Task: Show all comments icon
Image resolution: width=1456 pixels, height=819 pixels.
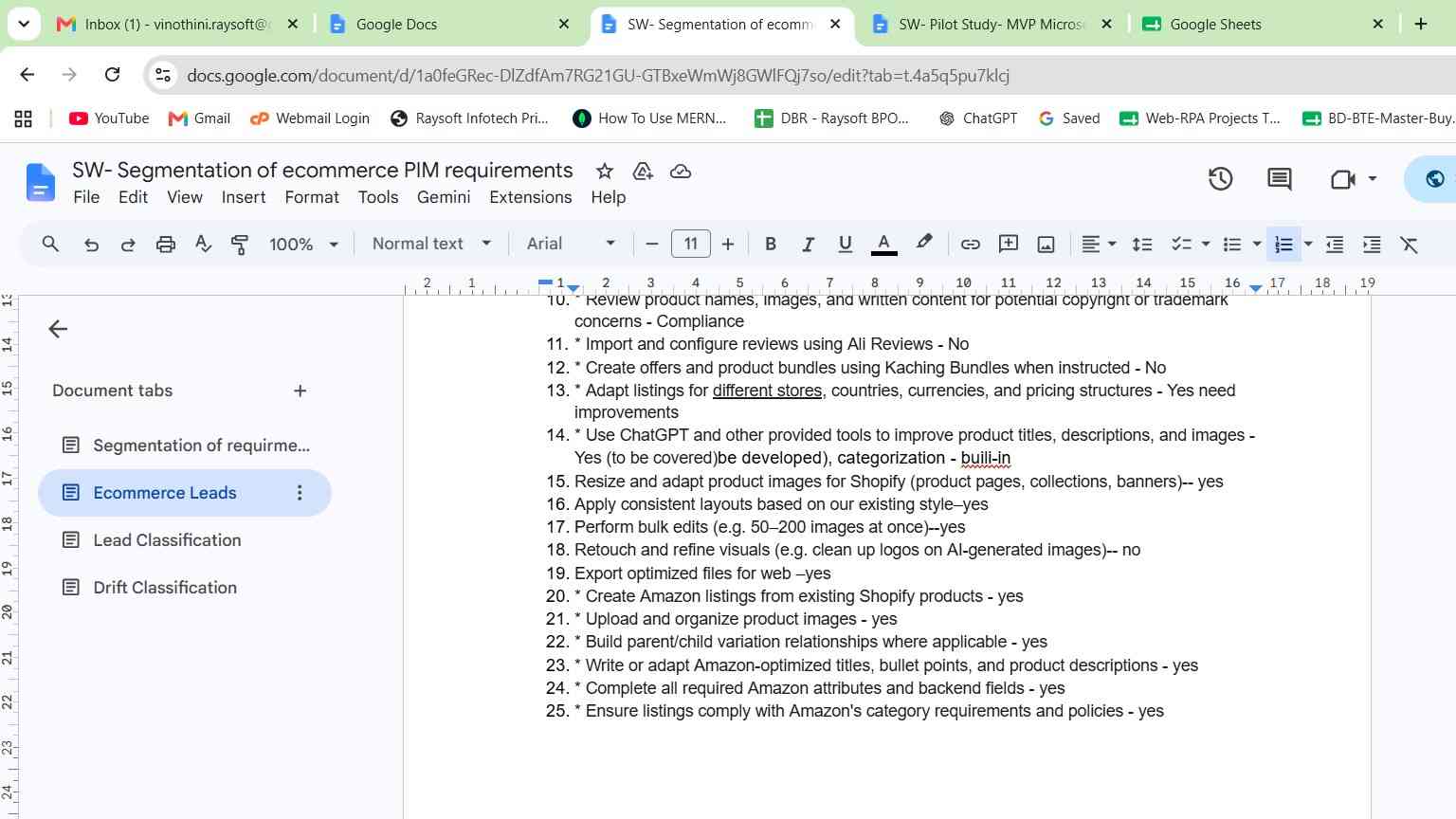Action: pyautogui.click(x=1279, y=178)
